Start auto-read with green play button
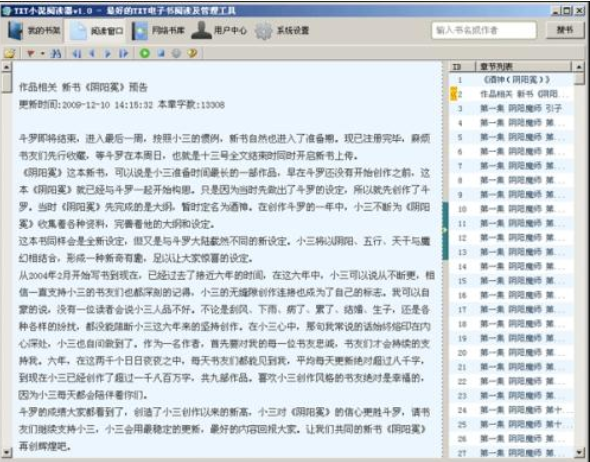Viewport: 590px width, 462px height. point(144,53)
